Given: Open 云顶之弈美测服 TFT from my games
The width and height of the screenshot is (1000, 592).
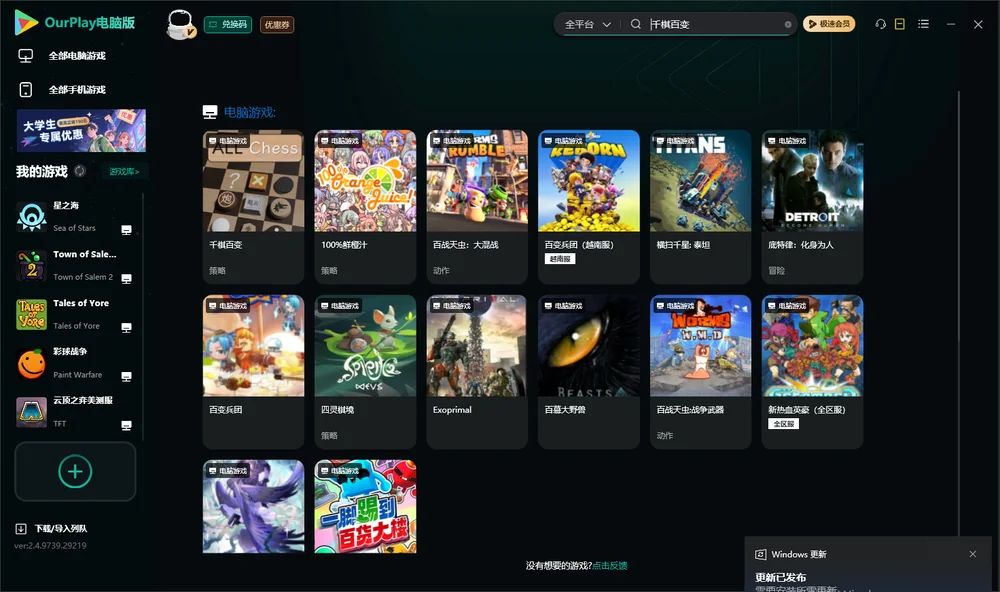Looking at the screenshot, I should [77, 411].
